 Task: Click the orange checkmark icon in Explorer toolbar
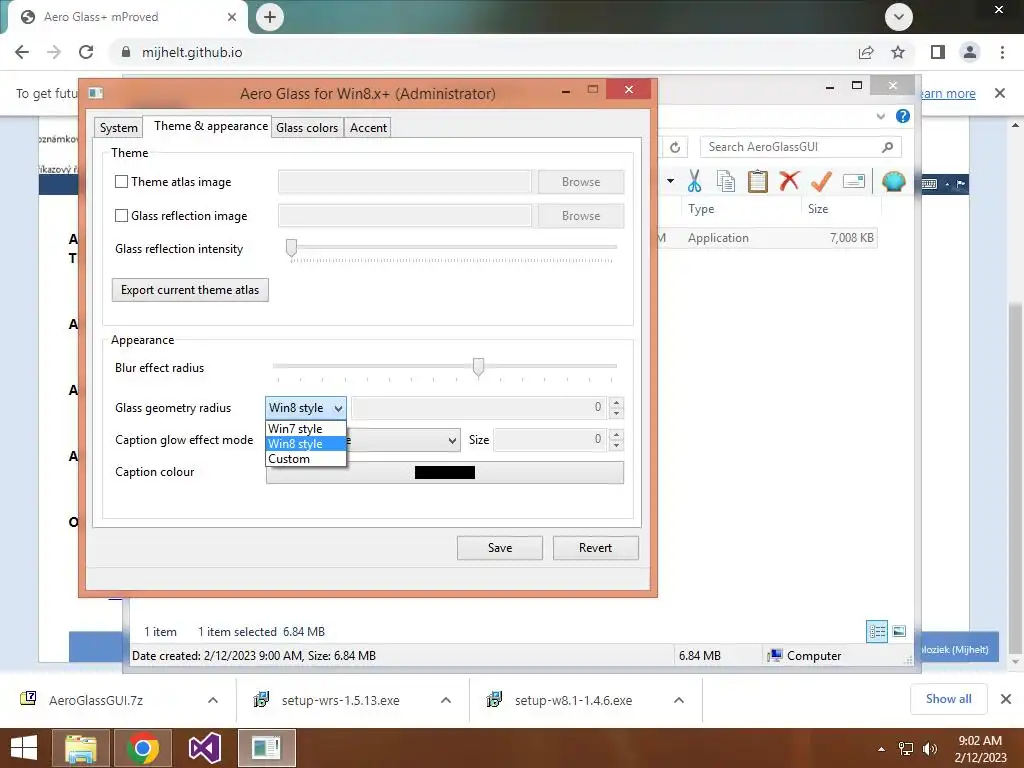(821, 181)
